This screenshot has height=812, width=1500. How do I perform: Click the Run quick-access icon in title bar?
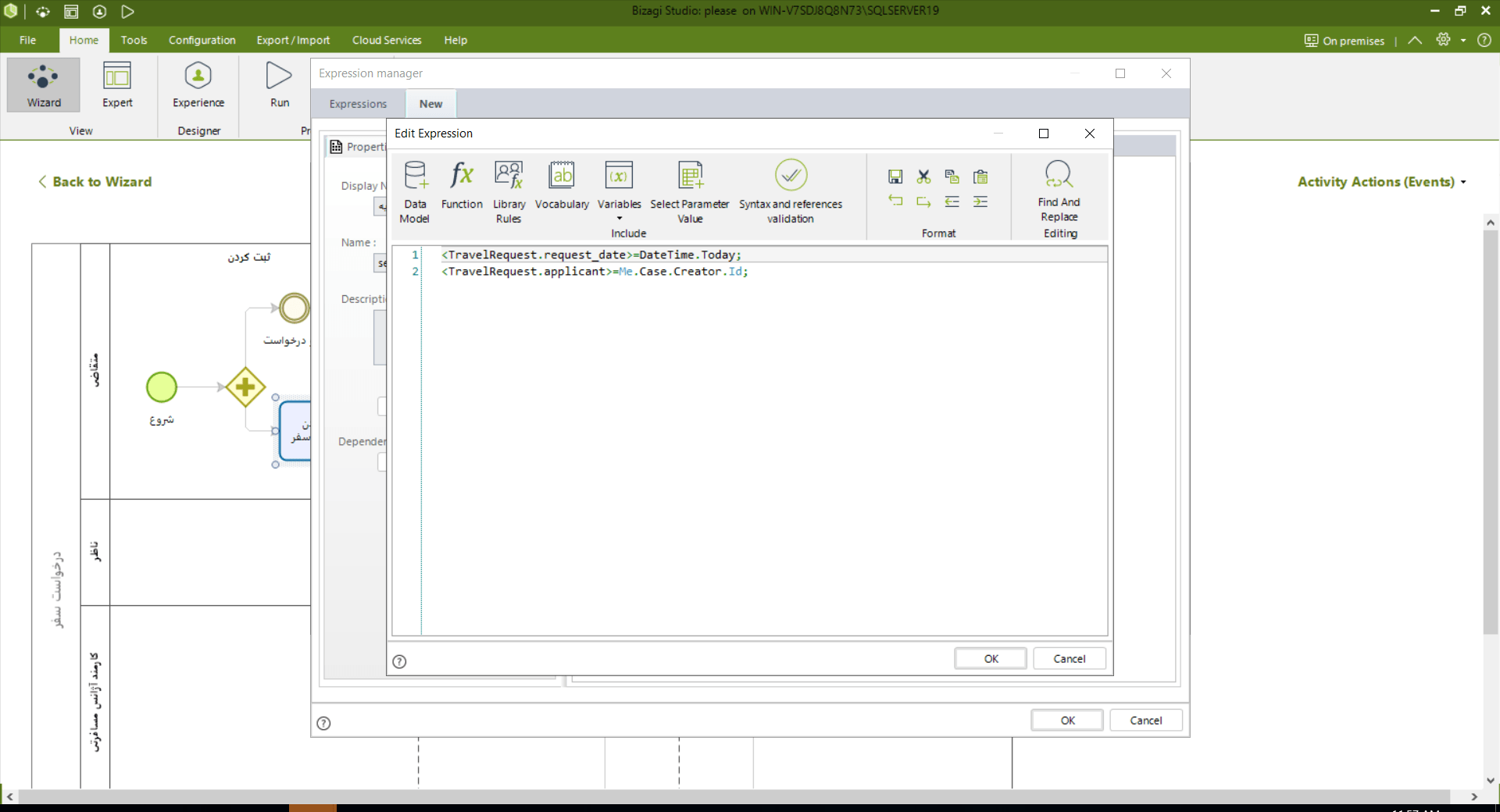(x=127, y=11)
